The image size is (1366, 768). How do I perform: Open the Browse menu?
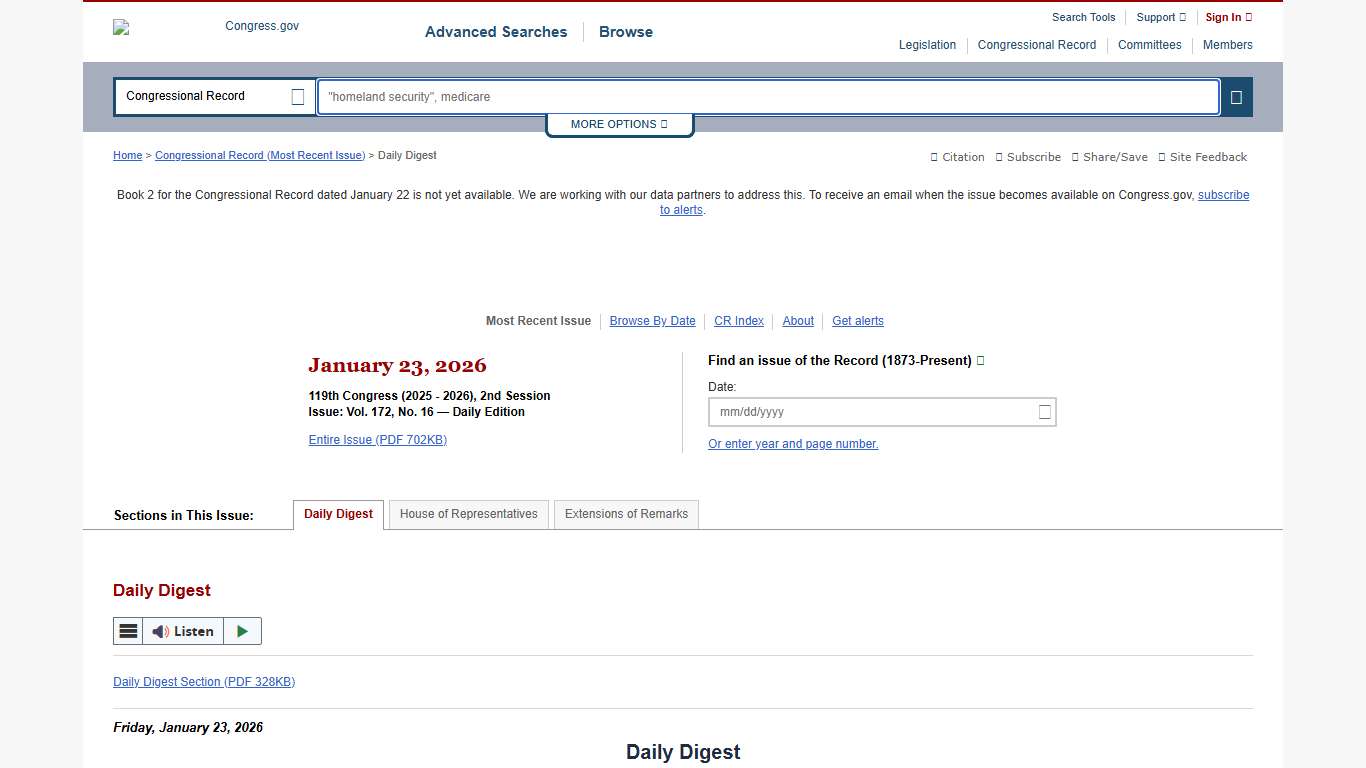625,32
